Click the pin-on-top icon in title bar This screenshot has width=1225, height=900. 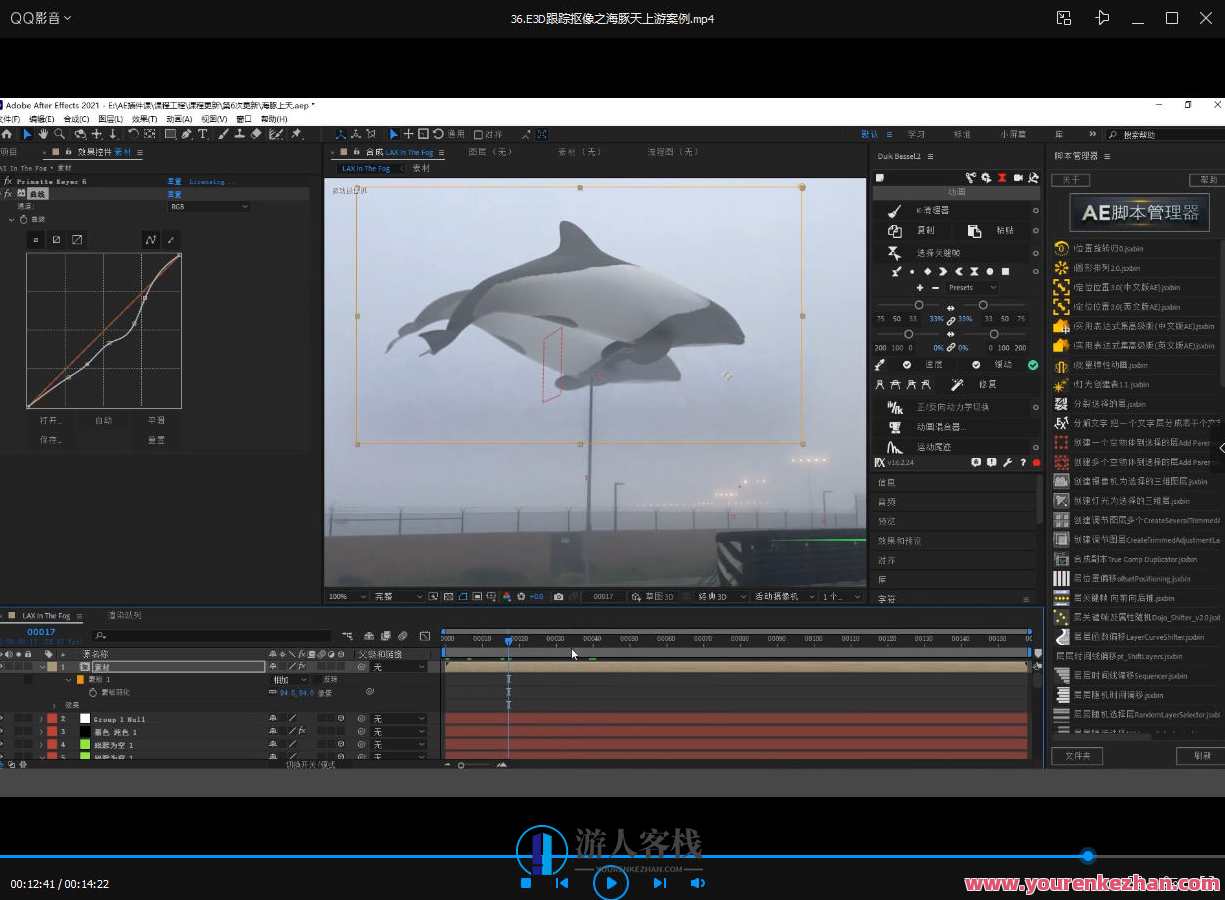click(x=1102, y=18)
